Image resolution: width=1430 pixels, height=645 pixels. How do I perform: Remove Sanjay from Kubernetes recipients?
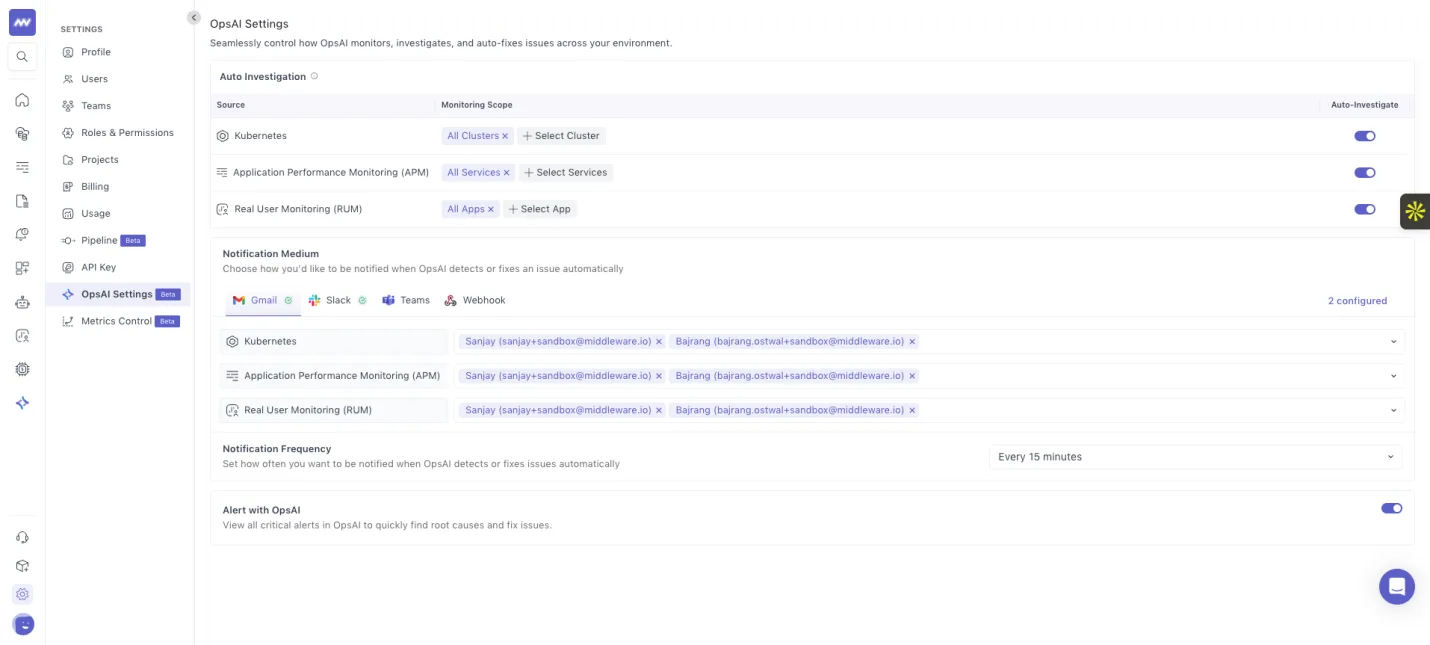click(x=659, y=342)
